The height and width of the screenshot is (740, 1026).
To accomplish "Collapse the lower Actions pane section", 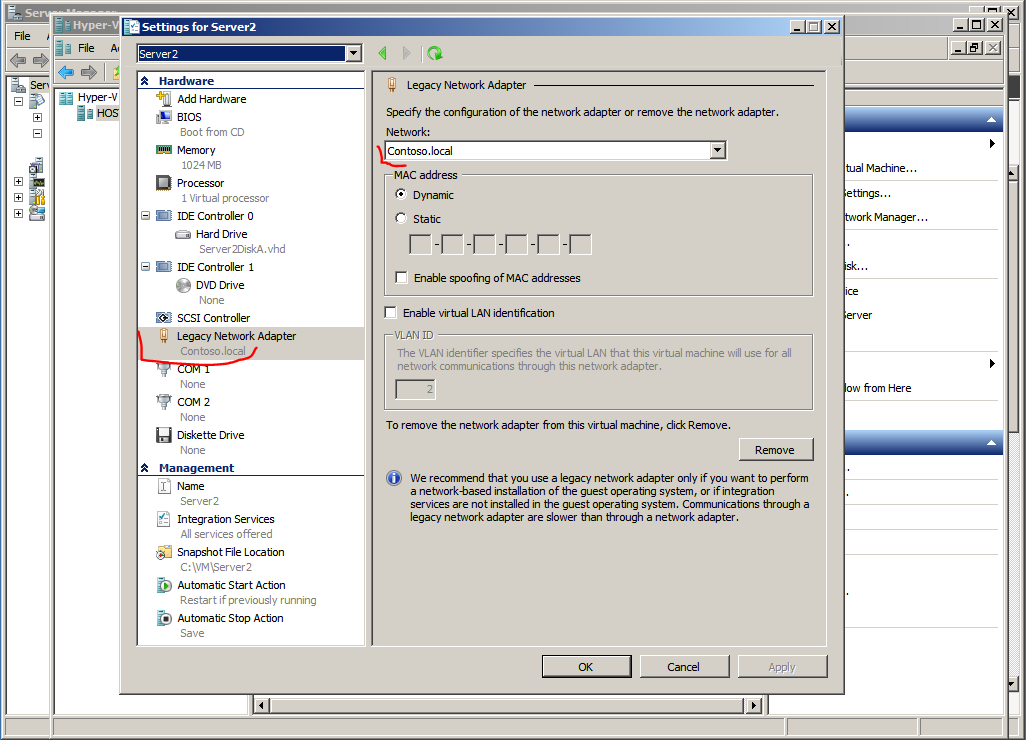I will click(991, 443).
